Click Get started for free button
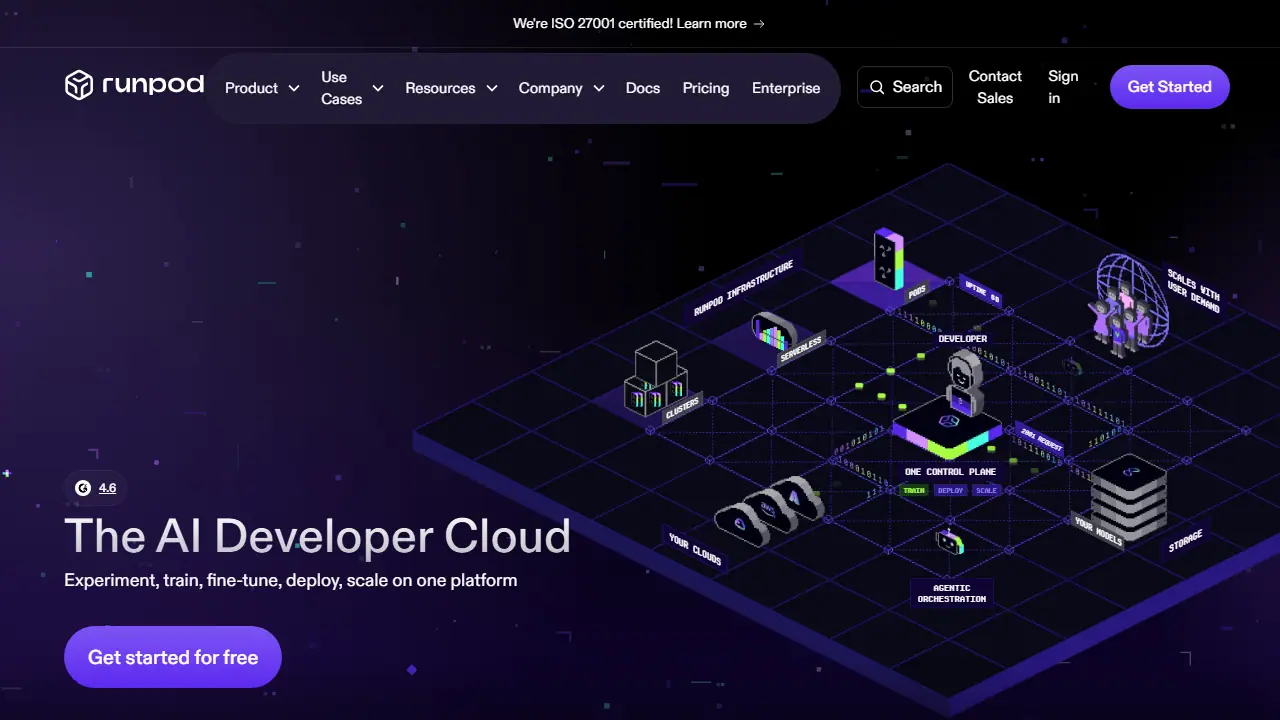Screen dimensions: 1280x720 pos(173,657)
